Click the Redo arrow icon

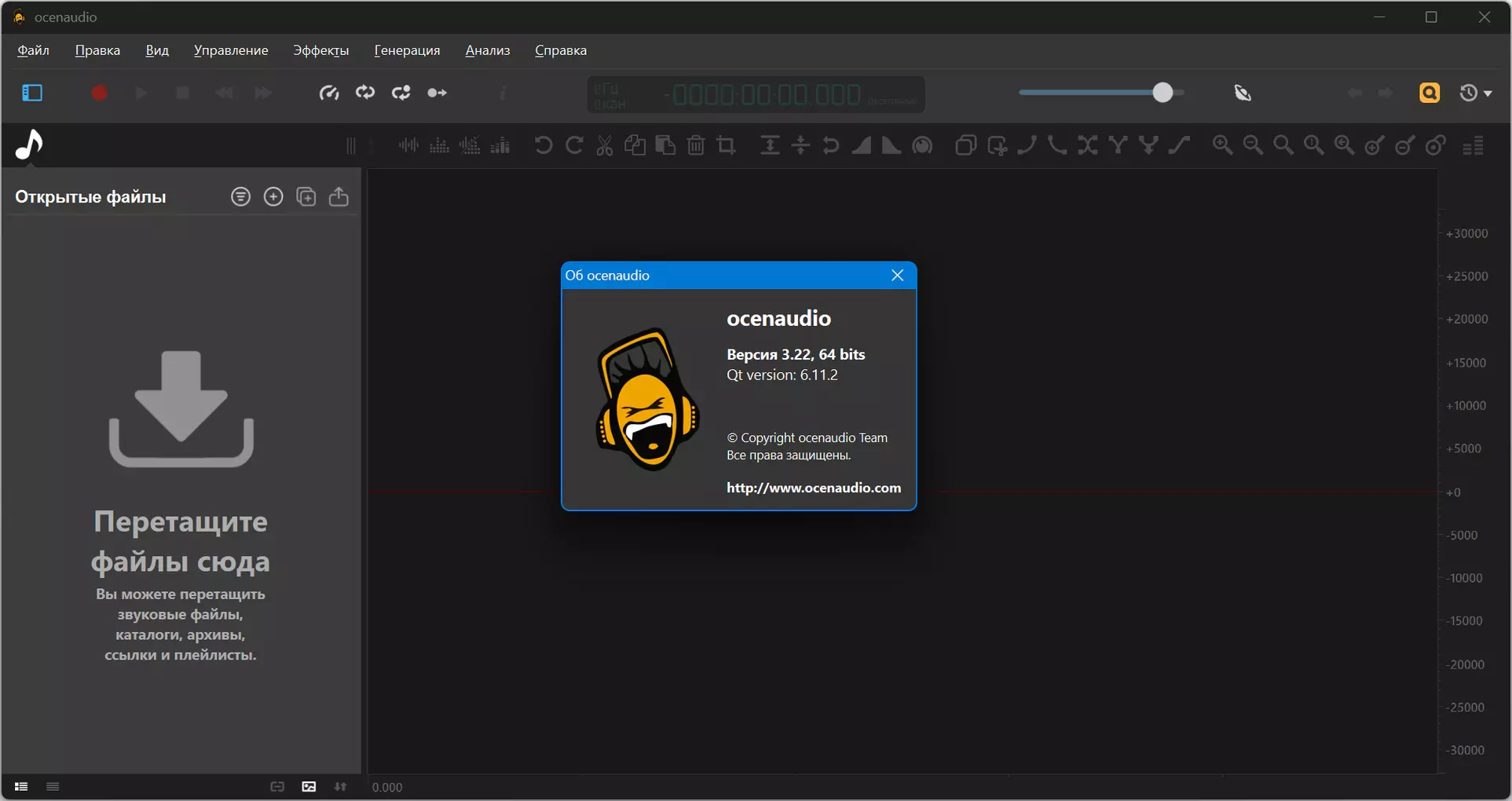tap(574, 145)
